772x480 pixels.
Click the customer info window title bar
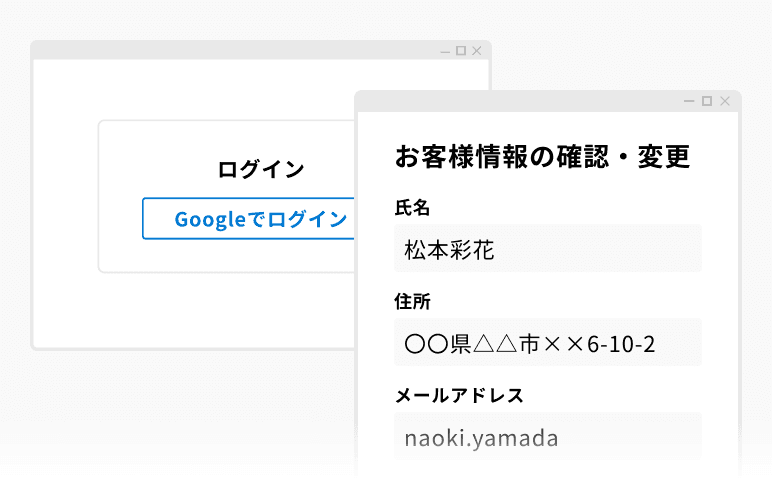(520, 101)
